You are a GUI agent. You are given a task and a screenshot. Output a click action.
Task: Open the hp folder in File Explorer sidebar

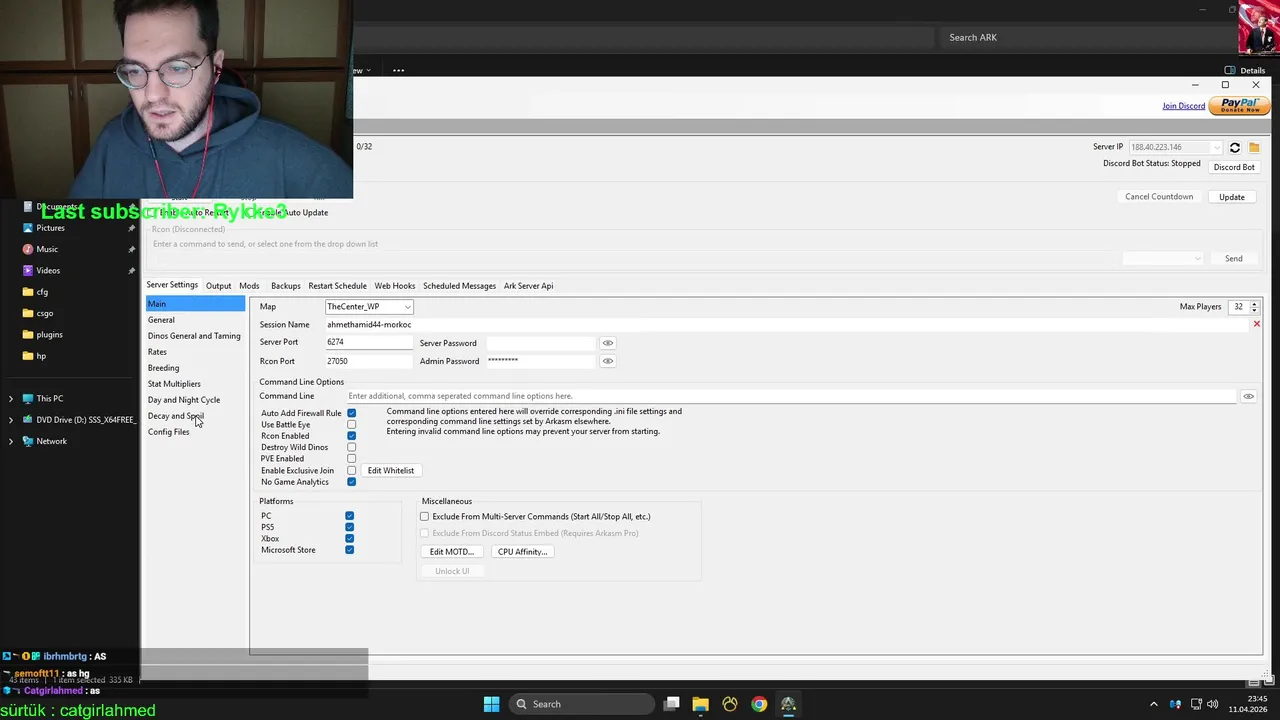[41, 356]
